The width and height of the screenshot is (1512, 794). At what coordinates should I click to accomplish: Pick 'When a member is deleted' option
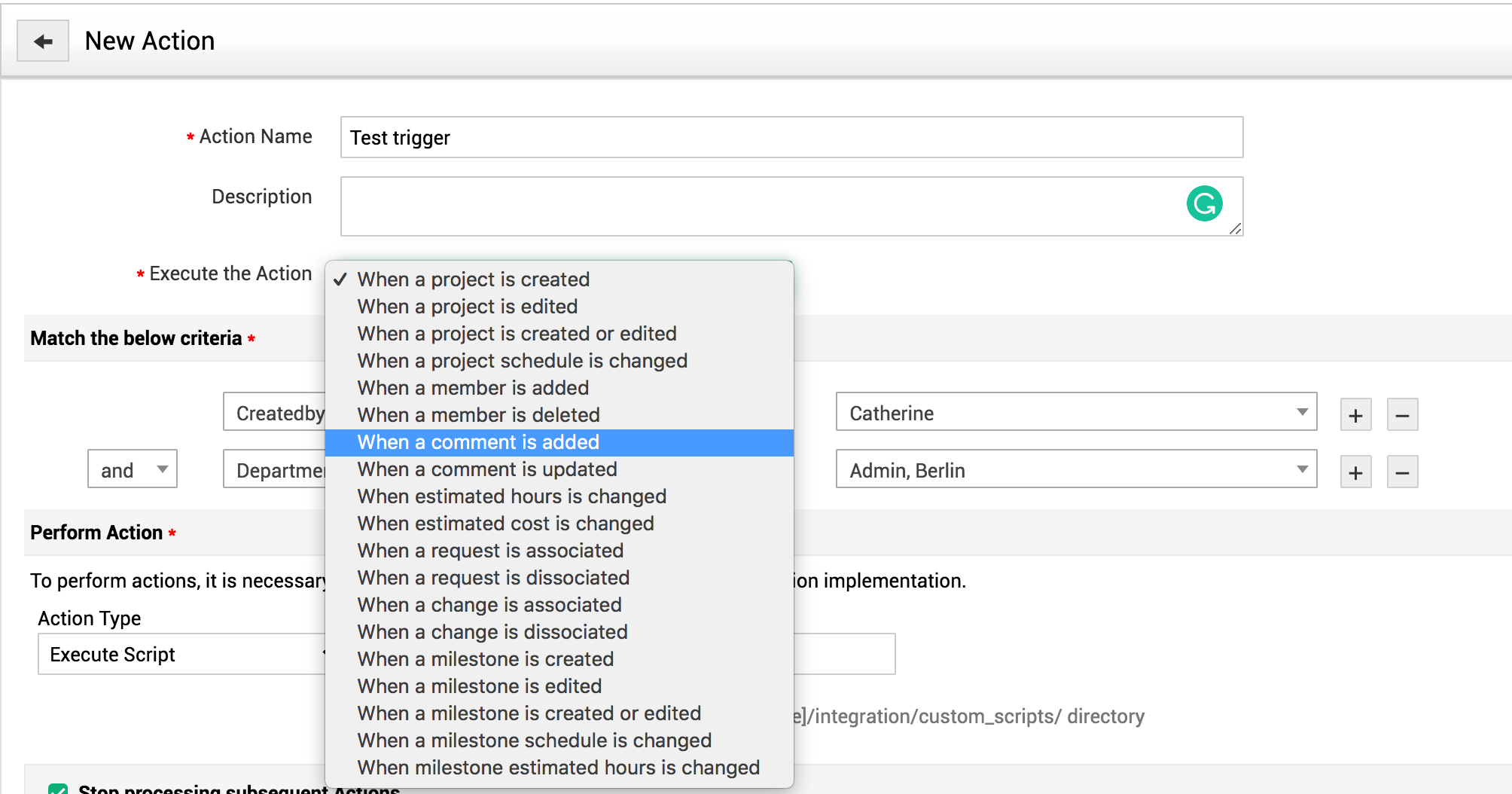click(x=478, y=415)
